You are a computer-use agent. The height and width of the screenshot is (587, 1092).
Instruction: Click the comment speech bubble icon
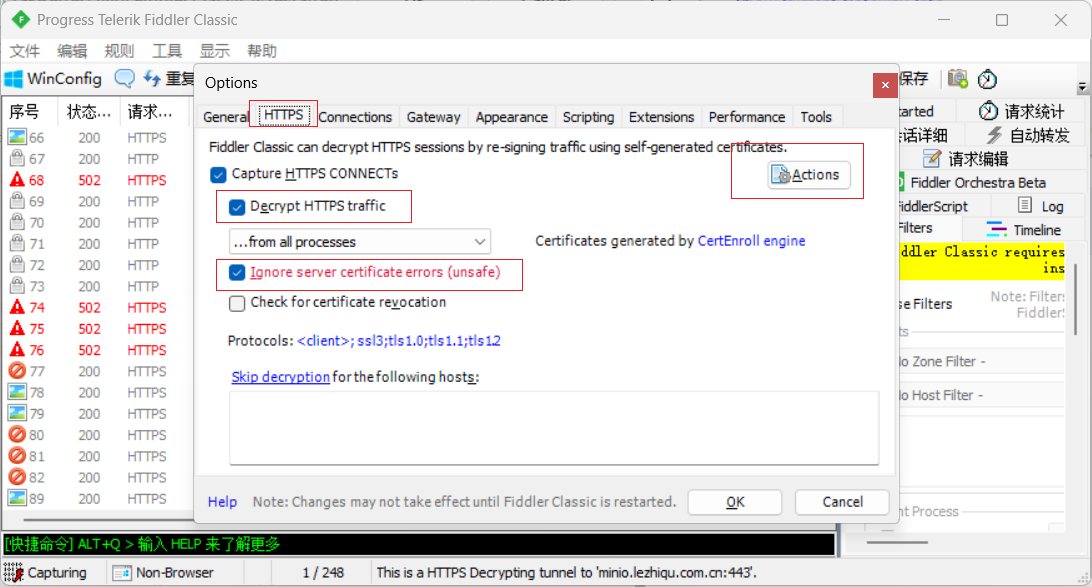[125, 79]
